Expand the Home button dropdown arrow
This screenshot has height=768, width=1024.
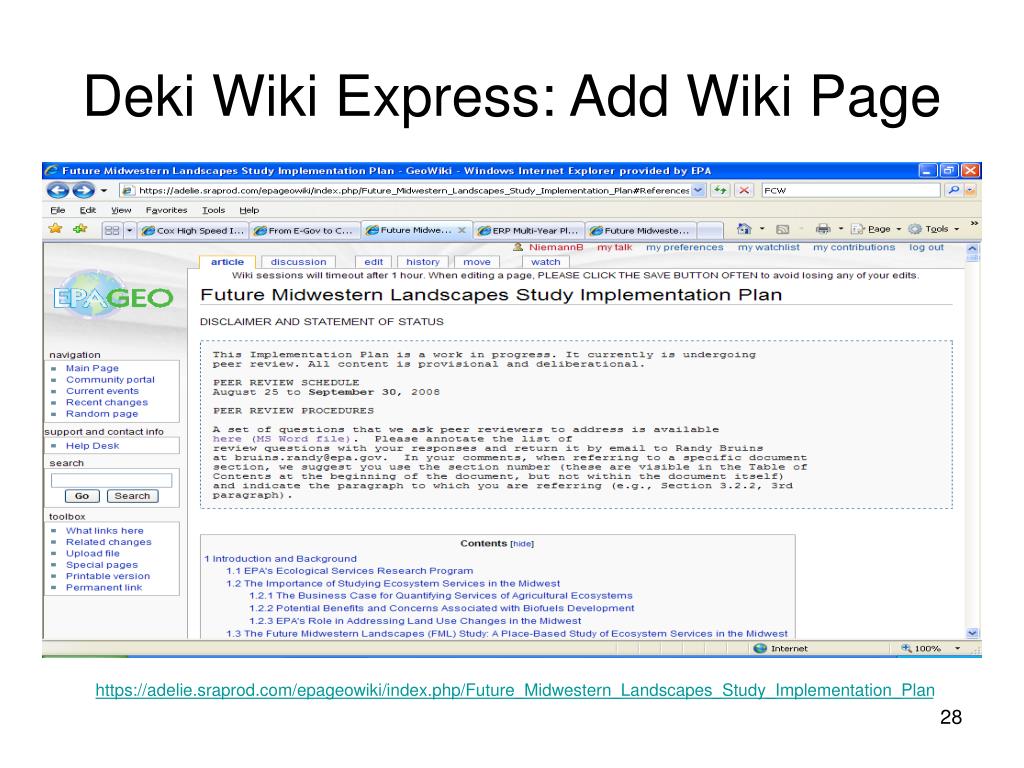[x=762, y=229]
